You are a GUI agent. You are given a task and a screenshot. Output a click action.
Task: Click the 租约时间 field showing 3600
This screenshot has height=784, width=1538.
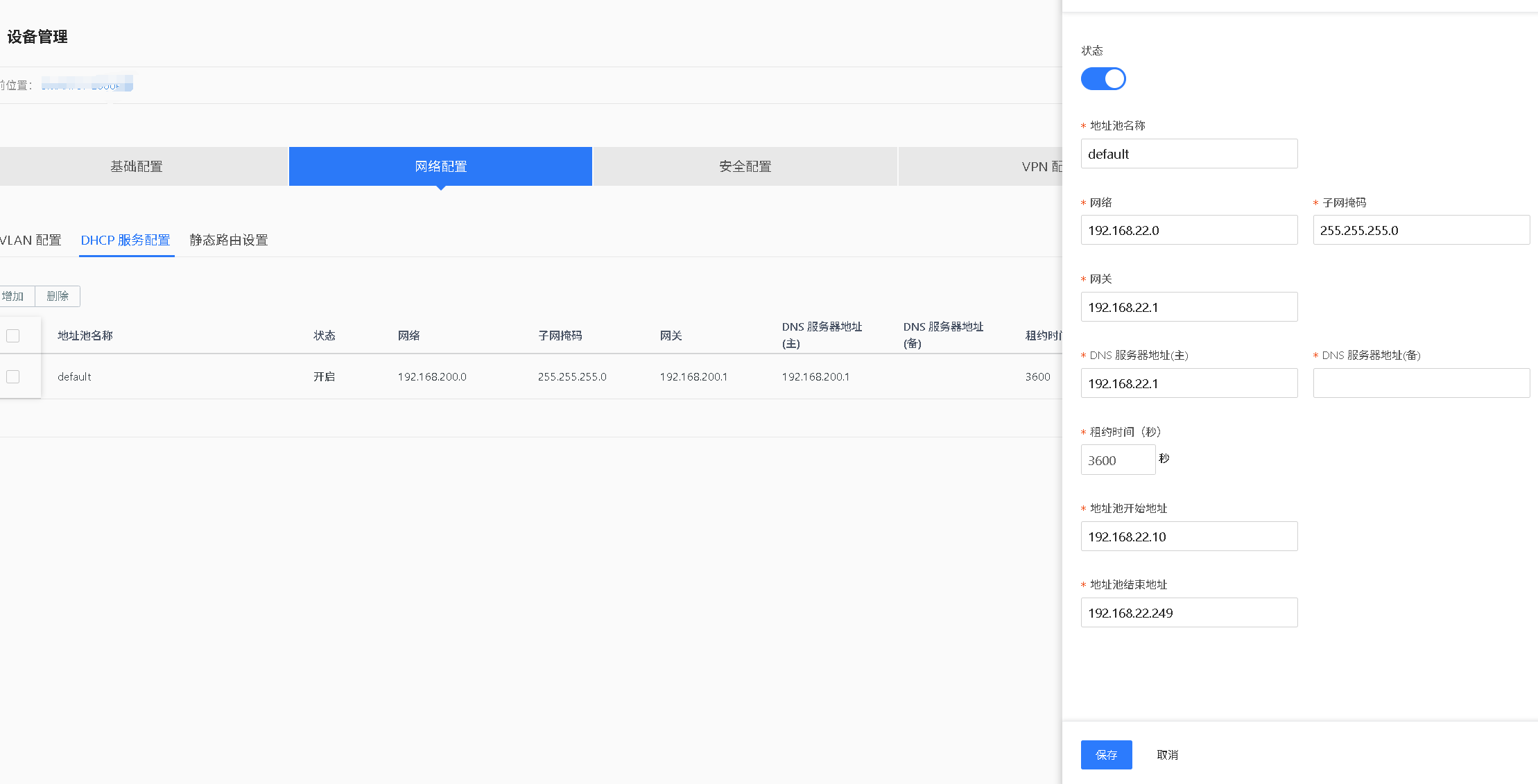pyautogui.click(x=1117, y=460)
